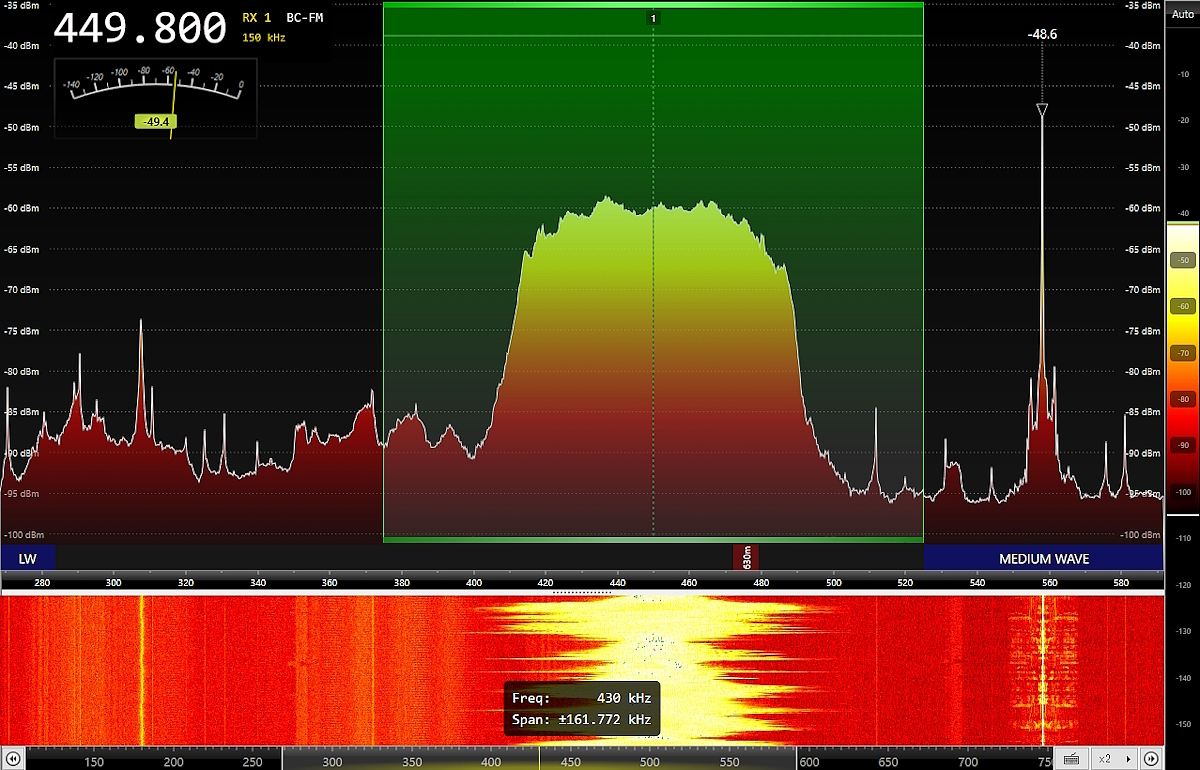Click the -48.6 peak marker triangle
This screenshot has width=1200, height=770.
tap(1041, 110)
